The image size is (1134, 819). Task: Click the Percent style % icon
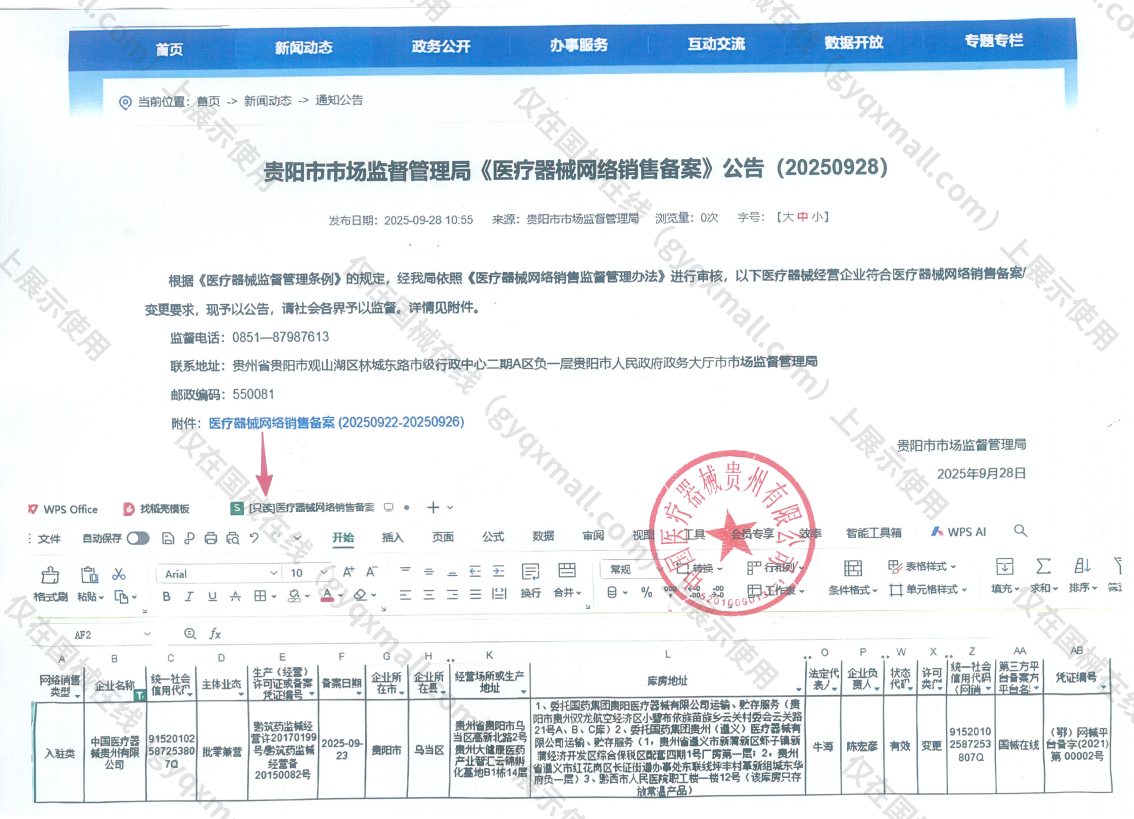coord(647,593)
